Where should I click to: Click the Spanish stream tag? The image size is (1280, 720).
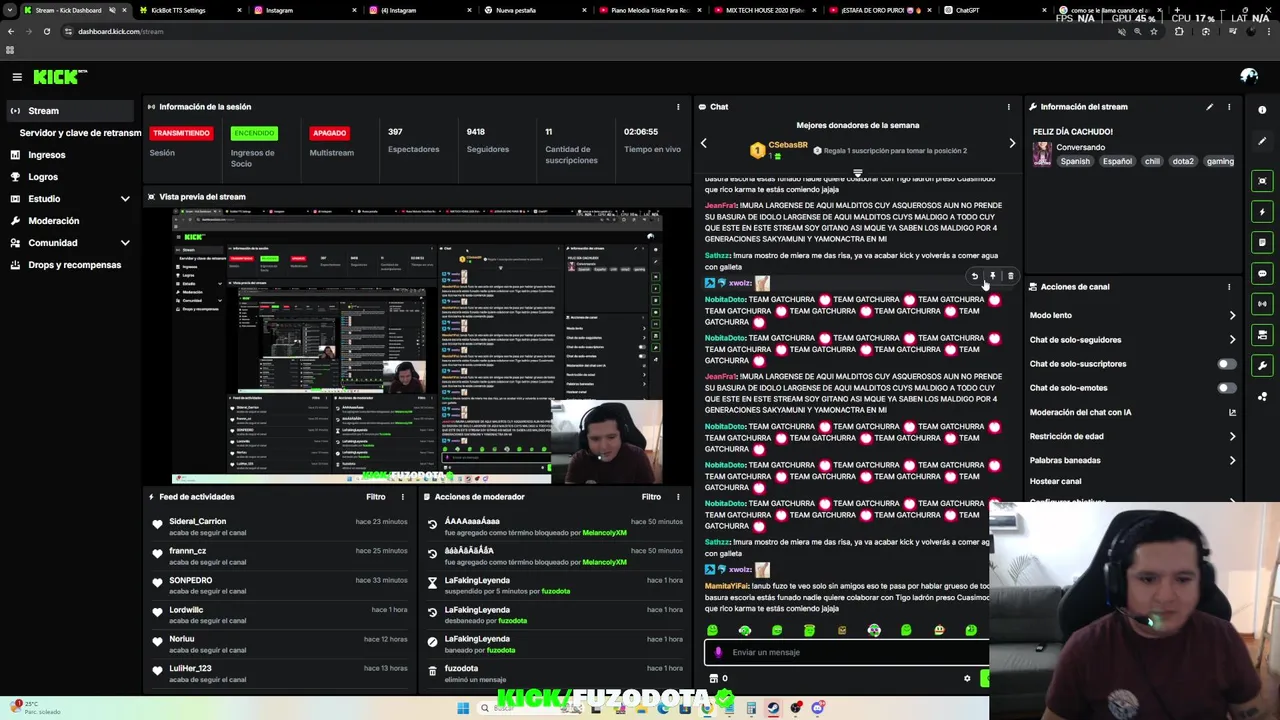(x=1075, y=161)
